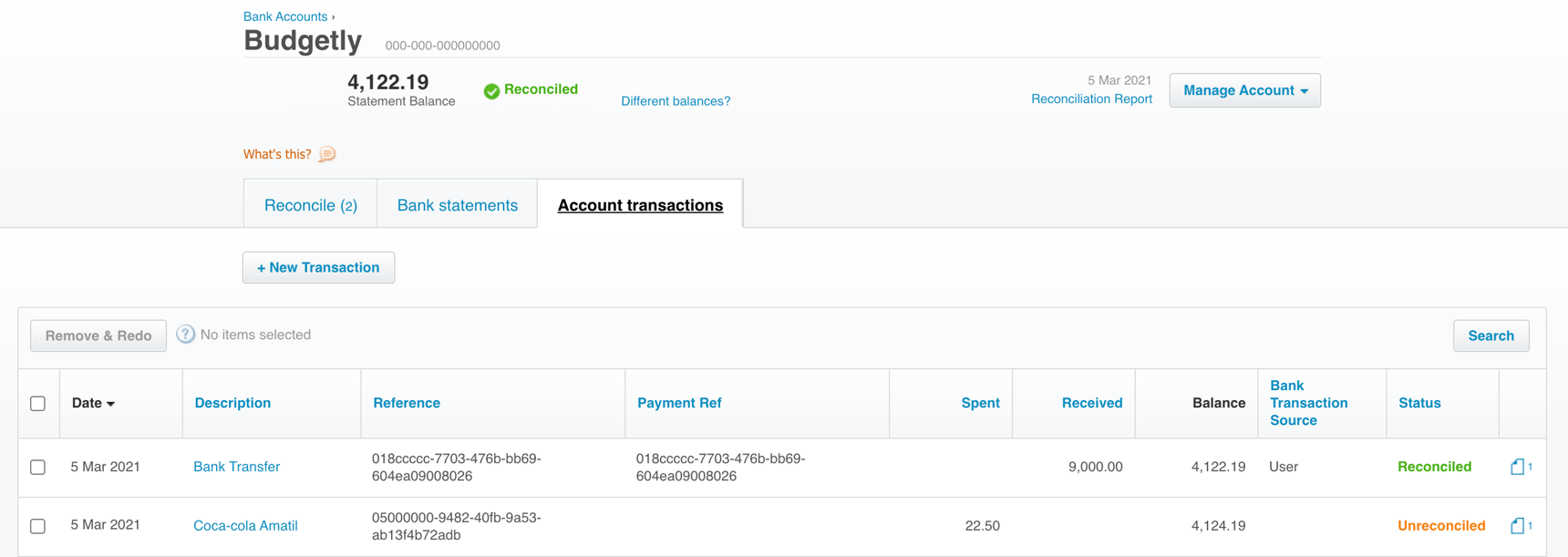Check the Coca-cola Amatil row checkbox
1568x557 pixels.
pyautogui.click(x=37, y=526)
